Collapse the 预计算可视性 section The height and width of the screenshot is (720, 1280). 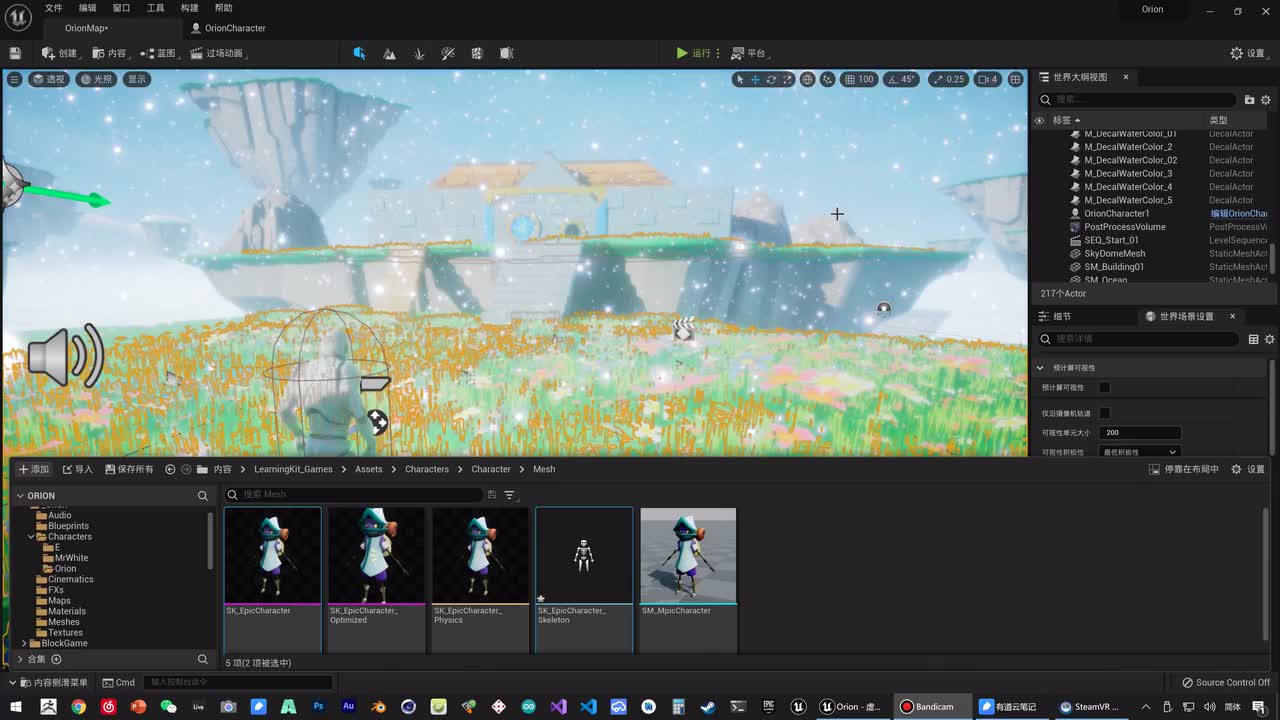tap(1040, 368)
